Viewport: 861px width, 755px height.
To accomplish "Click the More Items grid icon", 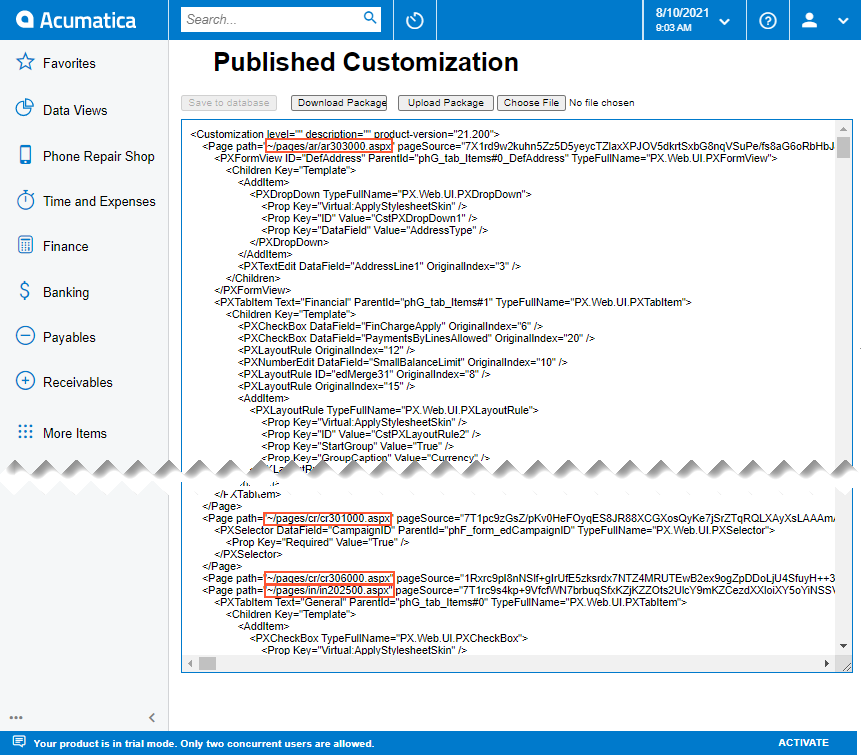I will click(25, 432).
